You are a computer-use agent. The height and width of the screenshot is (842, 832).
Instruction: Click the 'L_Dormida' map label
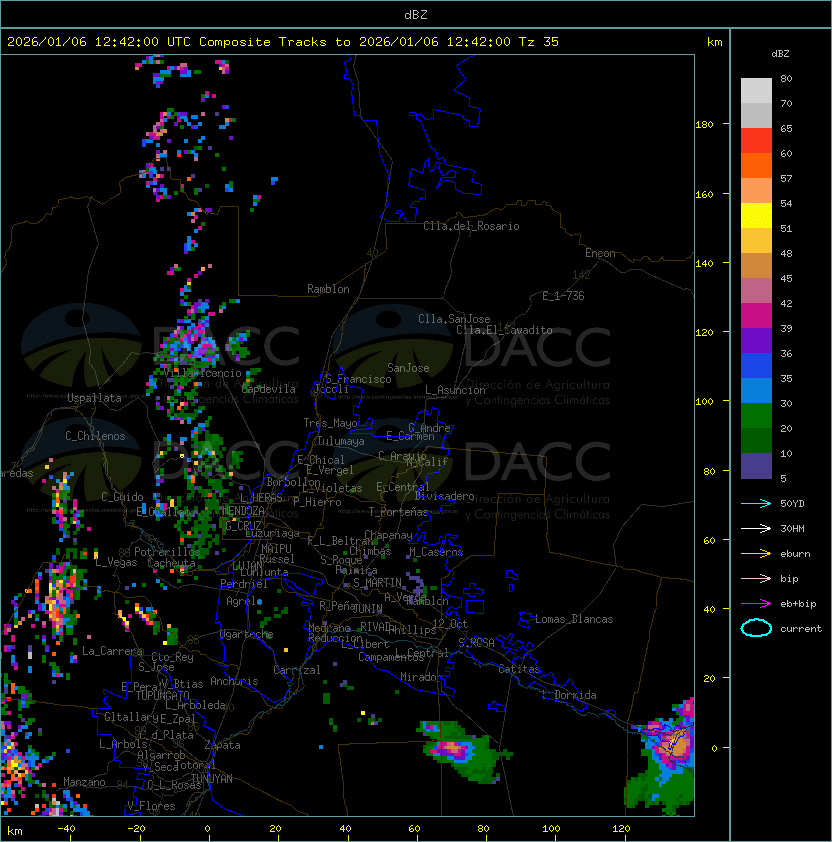(569, 695)
